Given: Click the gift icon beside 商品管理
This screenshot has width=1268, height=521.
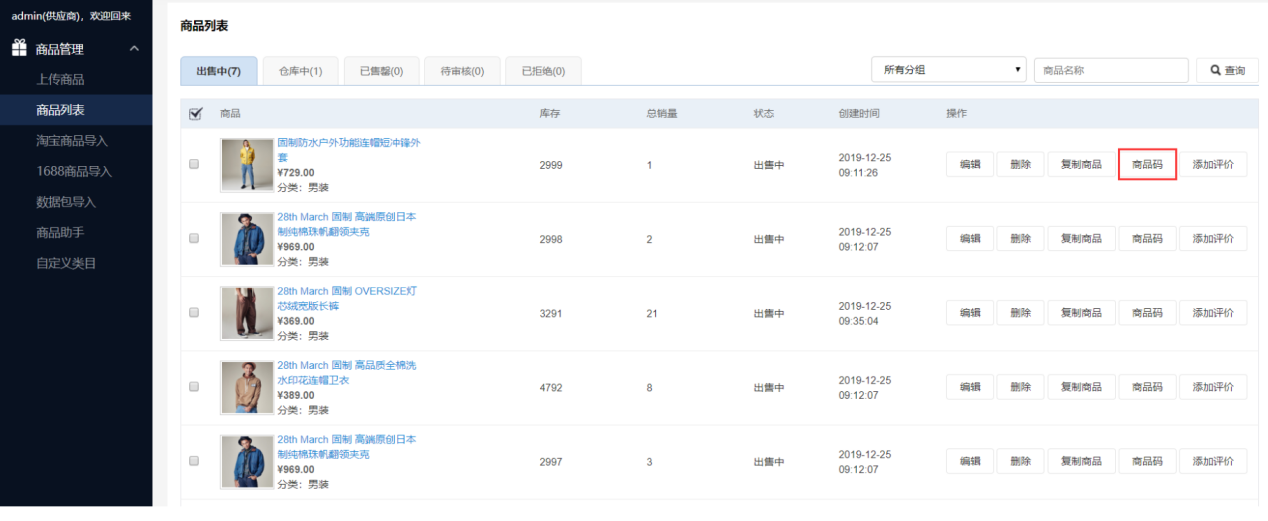Looking at the screenshot, I should (x=19, y=48).
